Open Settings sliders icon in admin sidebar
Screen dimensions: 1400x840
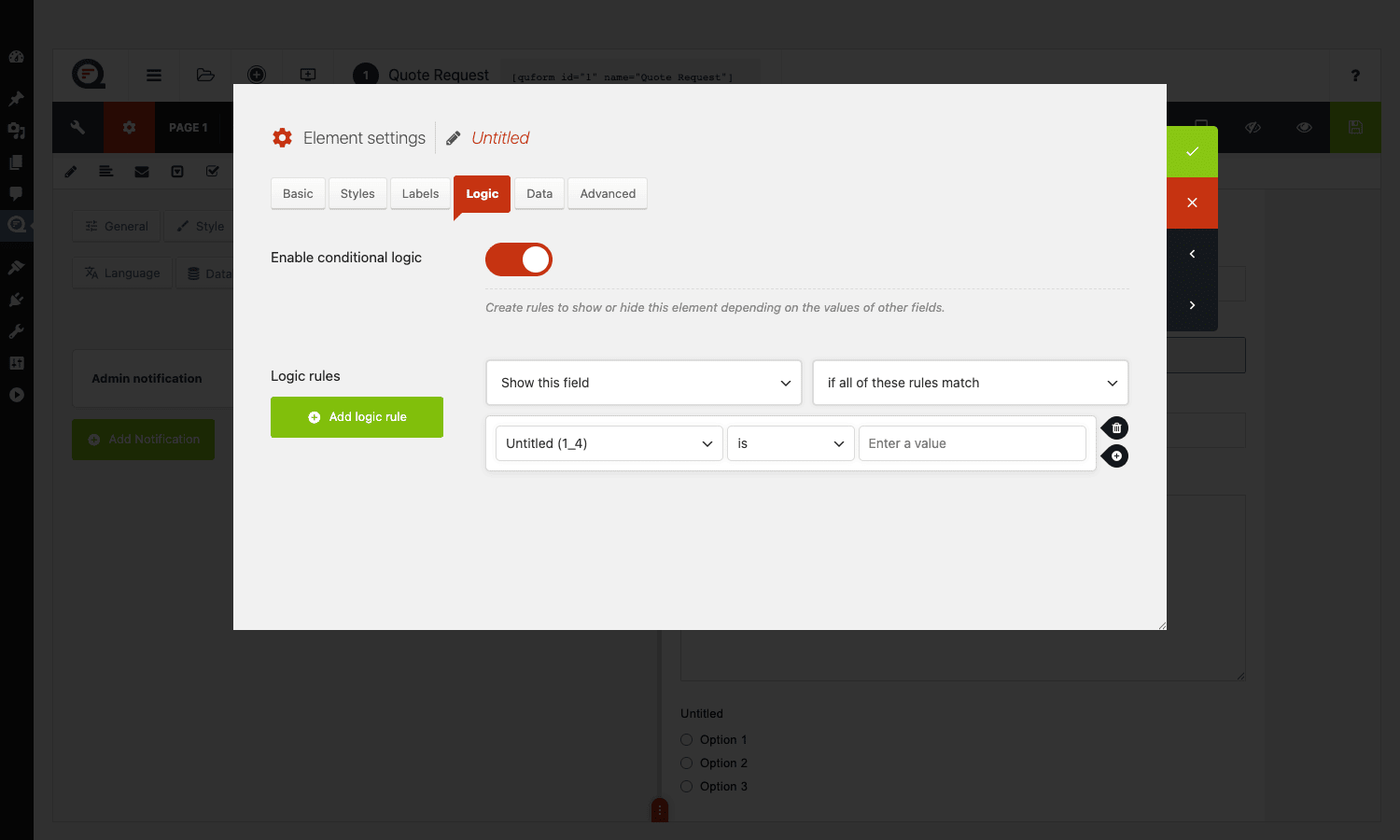tap(16, 363)
